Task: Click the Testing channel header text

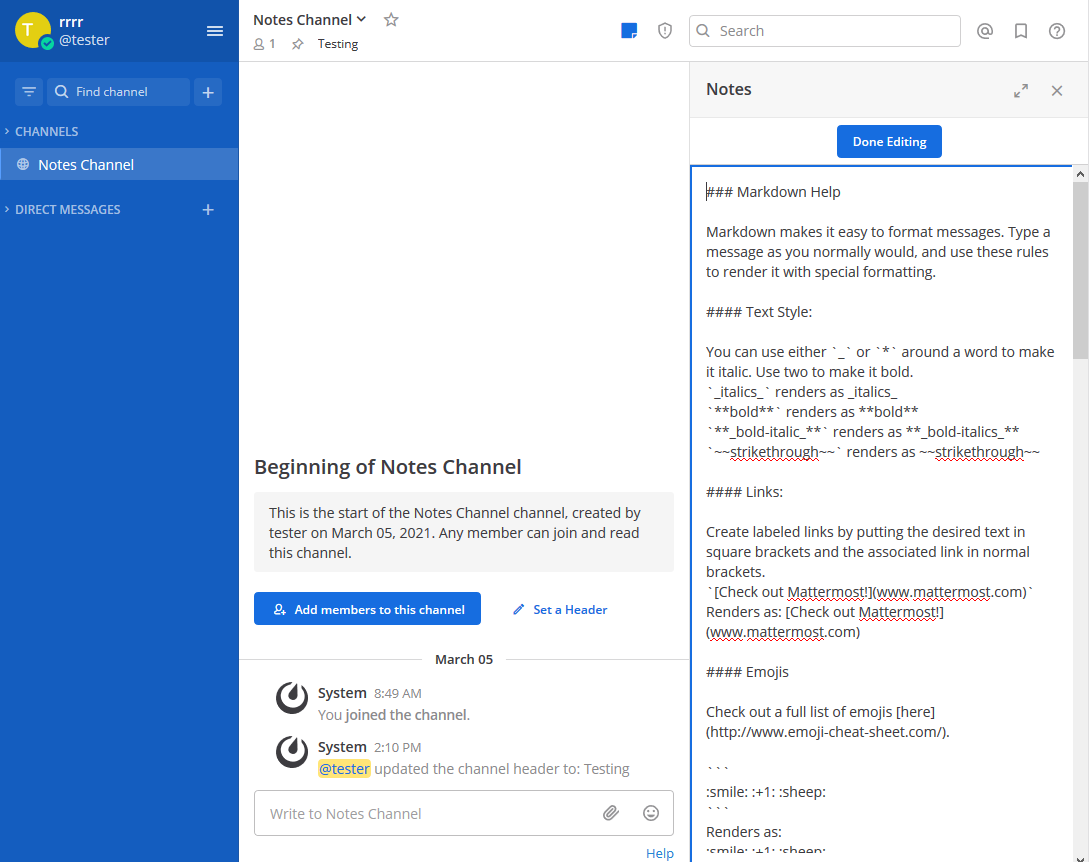Action: coord(338,44)
